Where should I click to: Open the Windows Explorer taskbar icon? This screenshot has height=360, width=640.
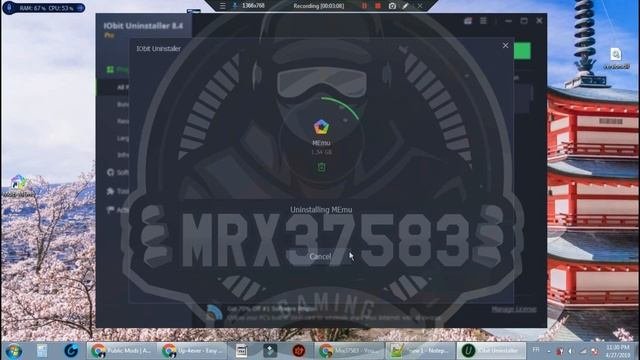coord(42,351)
